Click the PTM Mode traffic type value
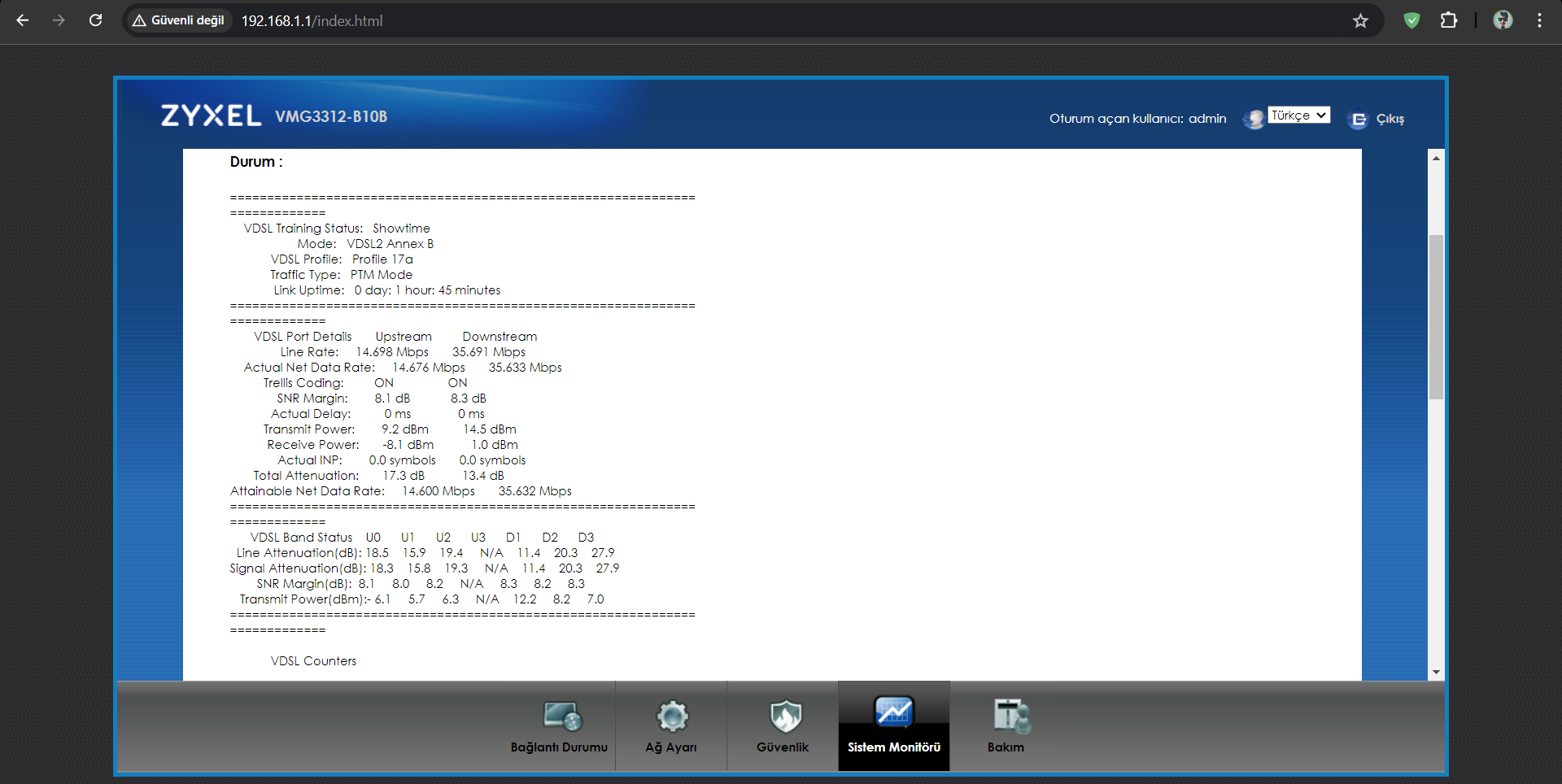This screenshot has height=784, width=1562. point(382,275)
